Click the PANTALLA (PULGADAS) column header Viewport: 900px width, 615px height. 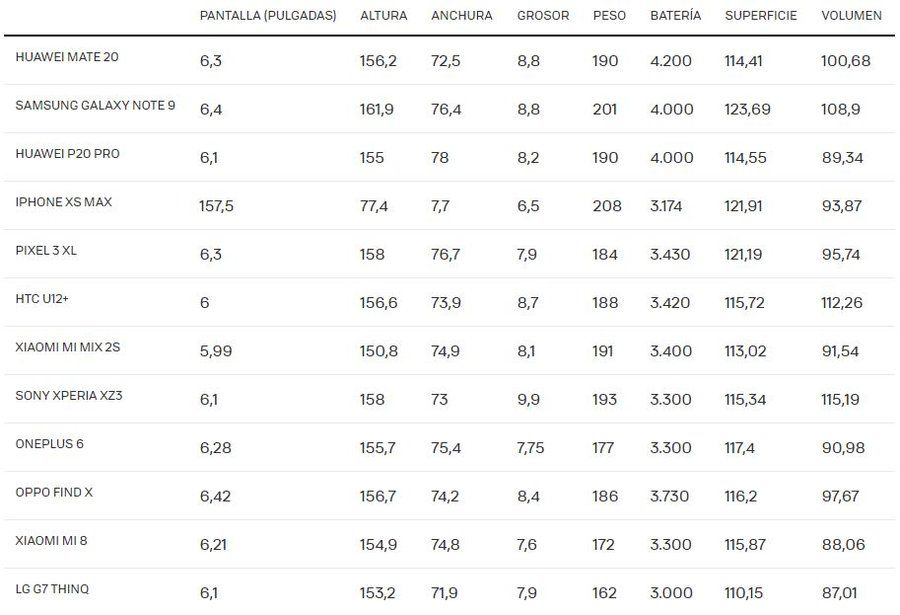(x=268, y=16)
